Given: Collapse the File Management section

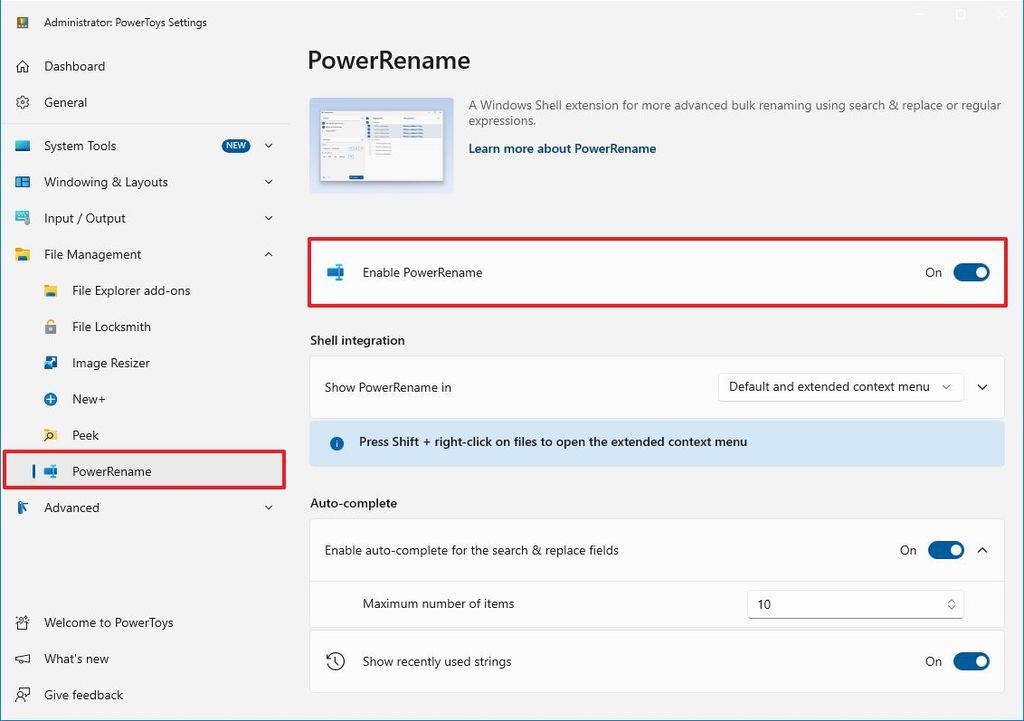Looking at the screenshot, I should pyautogui.click(x=268, y=254).
